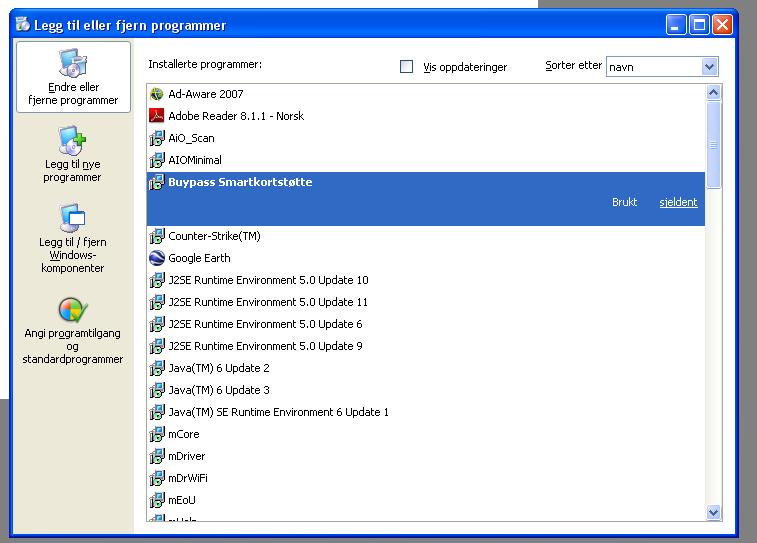
Task: Click the J2SE 5.0 Update 11 icon
Action: pos(157,302)
